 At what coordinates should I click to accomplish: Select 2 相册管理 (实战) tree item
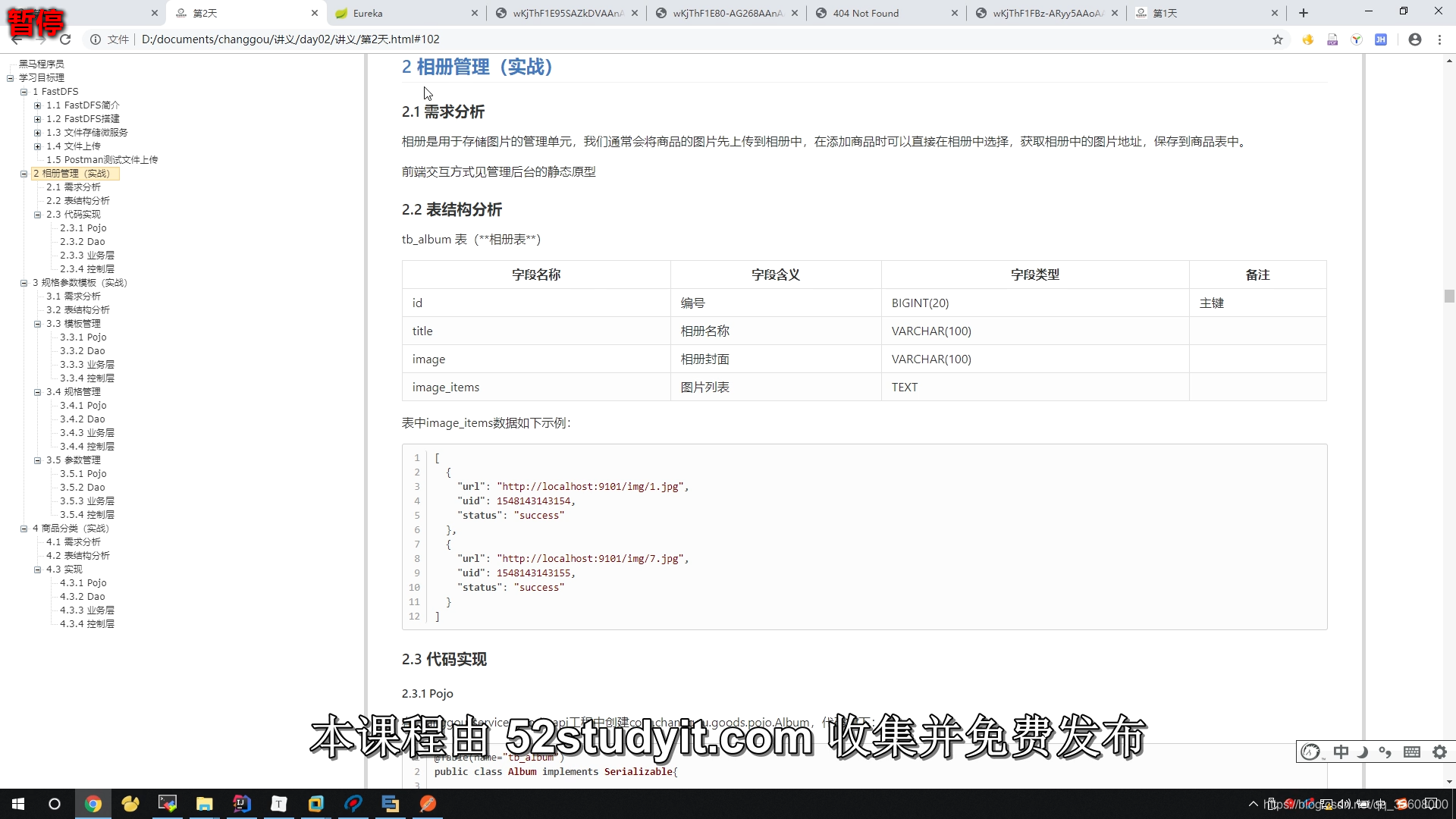coord(75,174)
